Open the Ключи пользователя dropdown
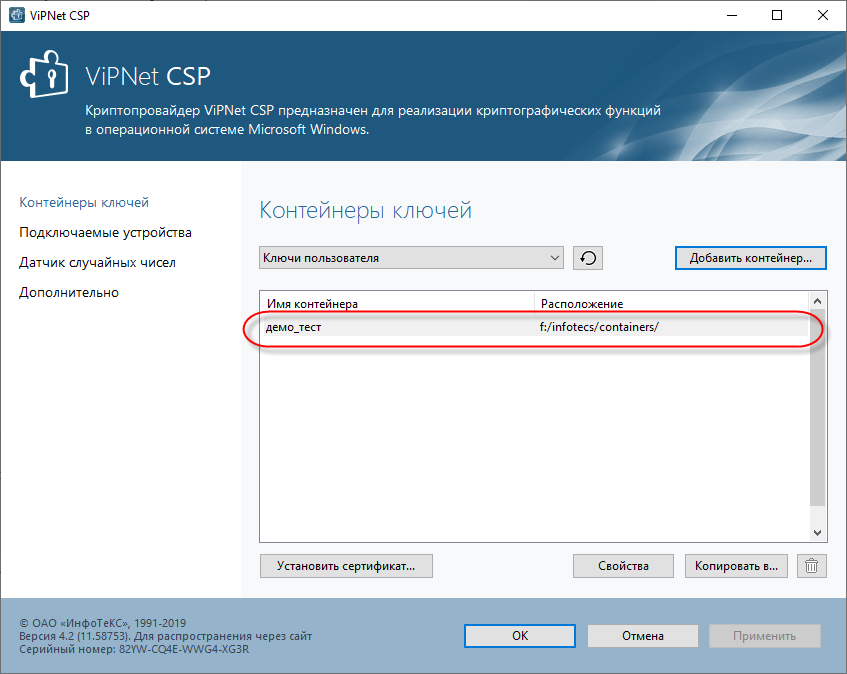This screenshot has width=847, height=674. (x=411, y=258)
